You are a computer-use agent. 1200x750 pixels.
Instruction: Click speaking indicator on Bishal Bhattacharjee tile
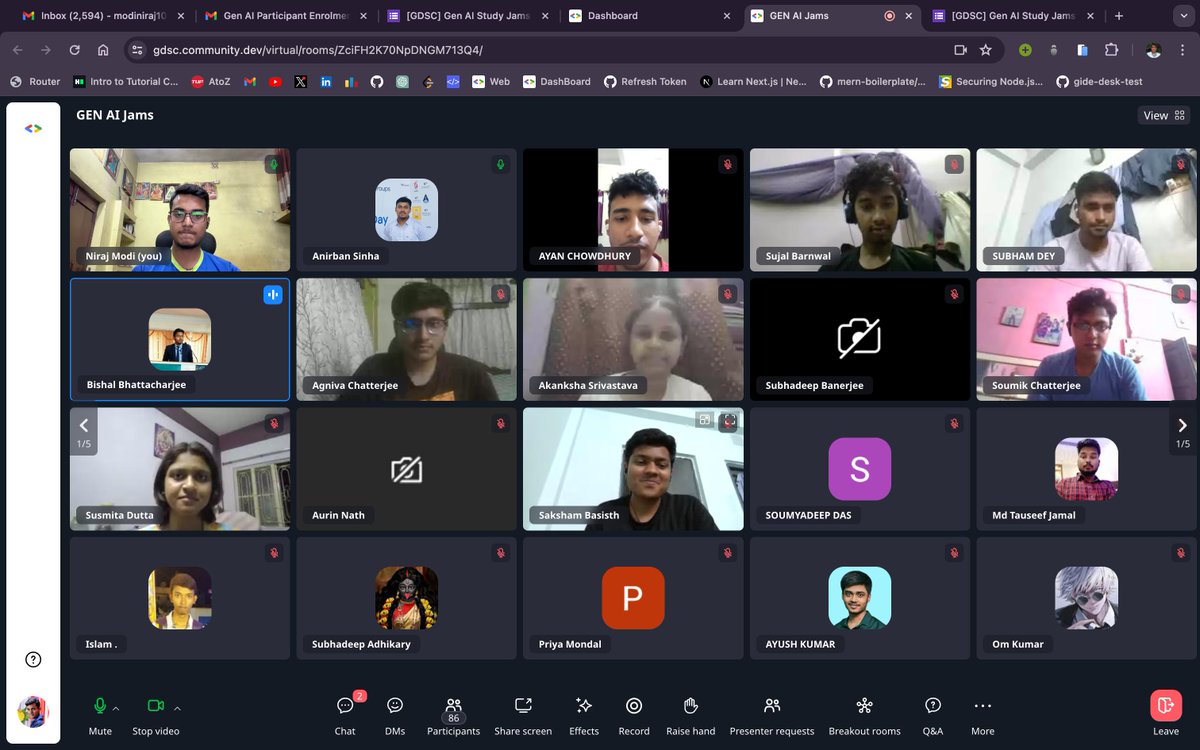click(x=273, y=294)
